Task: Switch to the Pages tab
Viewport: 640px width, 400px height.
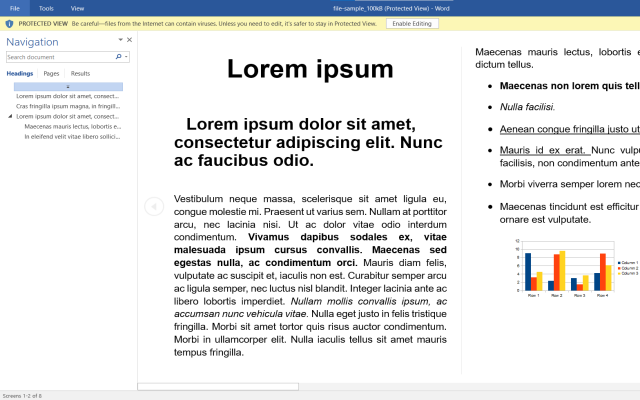Action: pos(51,73)
